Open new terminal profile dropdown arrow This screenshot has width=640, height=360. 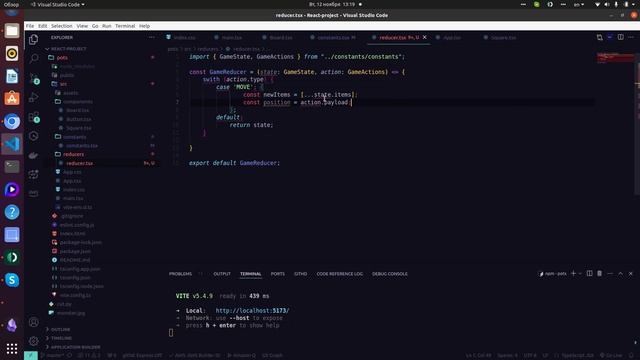pos(580,273)
